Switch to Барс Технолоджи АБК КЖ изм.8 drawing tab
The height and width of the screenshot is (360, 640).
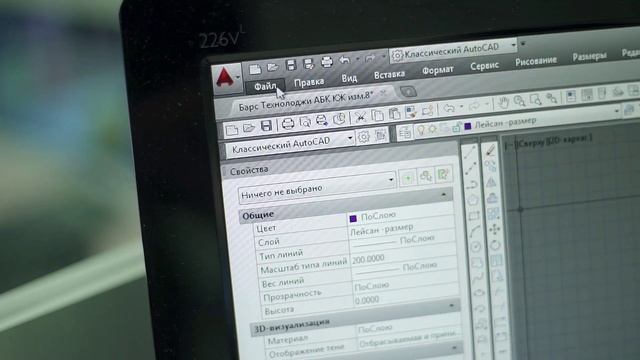[x=305, y=101]
